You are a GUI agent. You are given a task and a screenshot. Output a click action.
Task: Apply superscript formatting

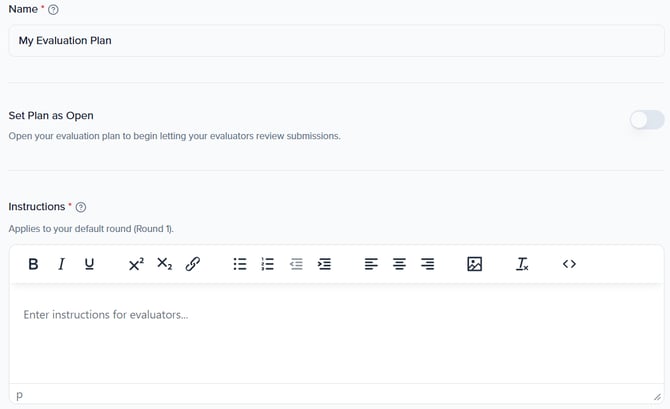pos(136,264)
